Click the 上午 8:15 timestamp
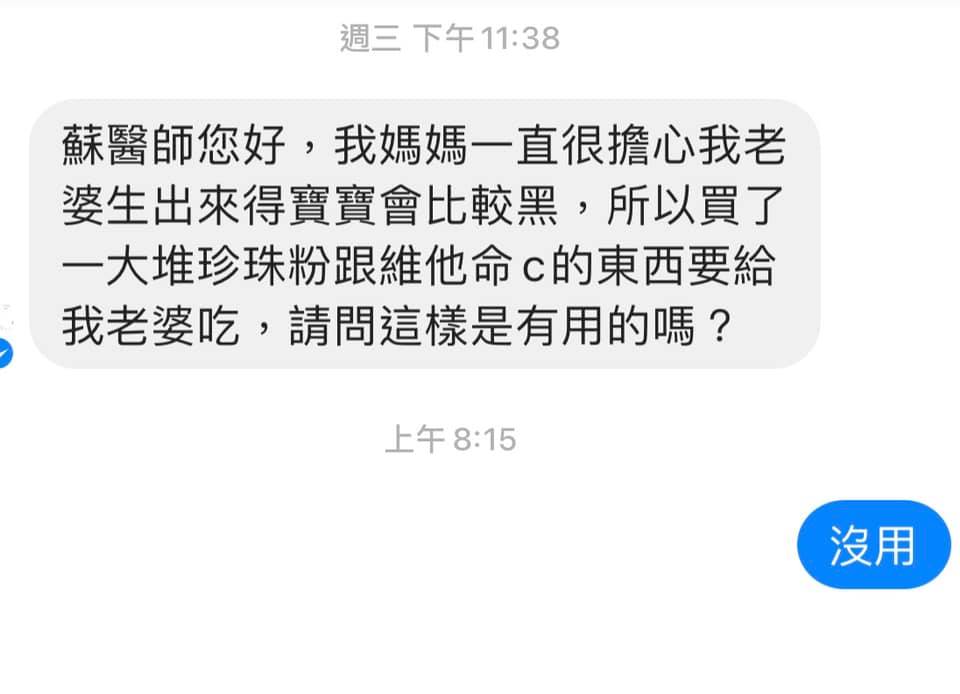This screenshot has height=694, width=960. [x=451, y=439]
